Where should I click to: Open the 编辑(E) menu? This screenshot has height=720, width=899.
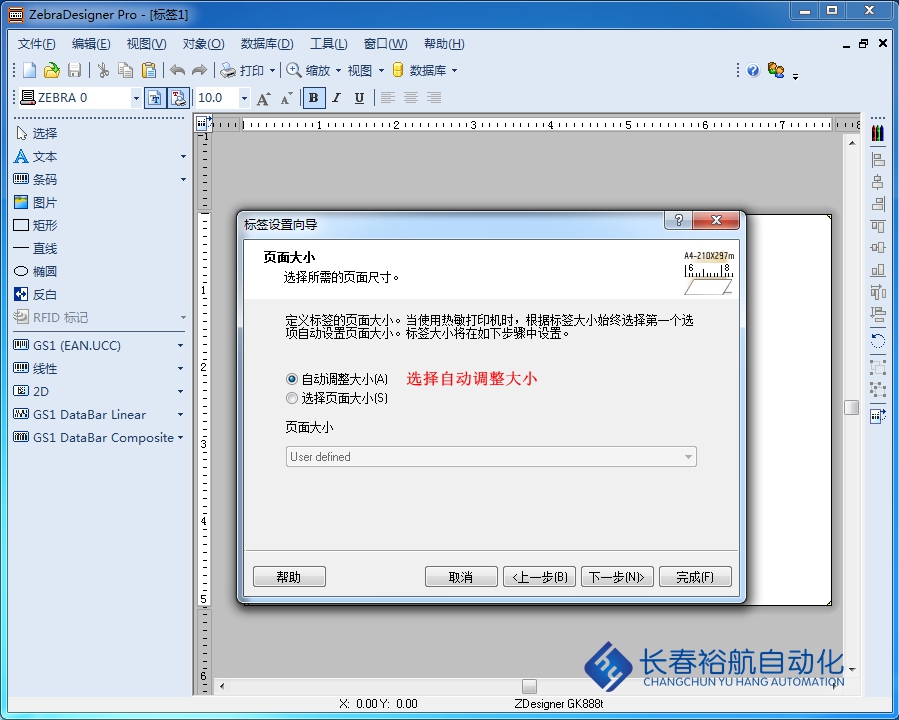point(91,44)
